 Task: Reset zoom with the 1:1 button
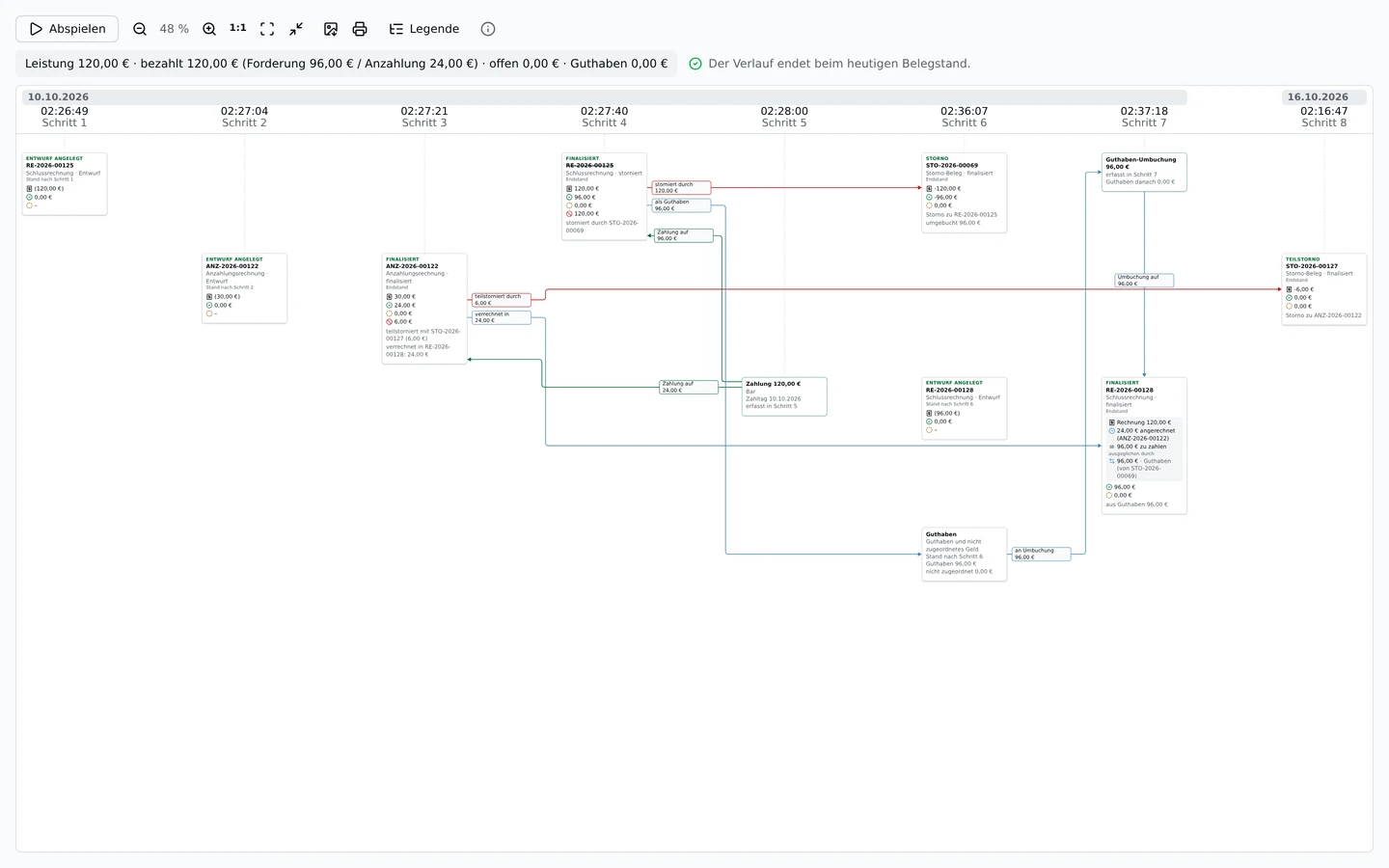click(x=238, y=29)
